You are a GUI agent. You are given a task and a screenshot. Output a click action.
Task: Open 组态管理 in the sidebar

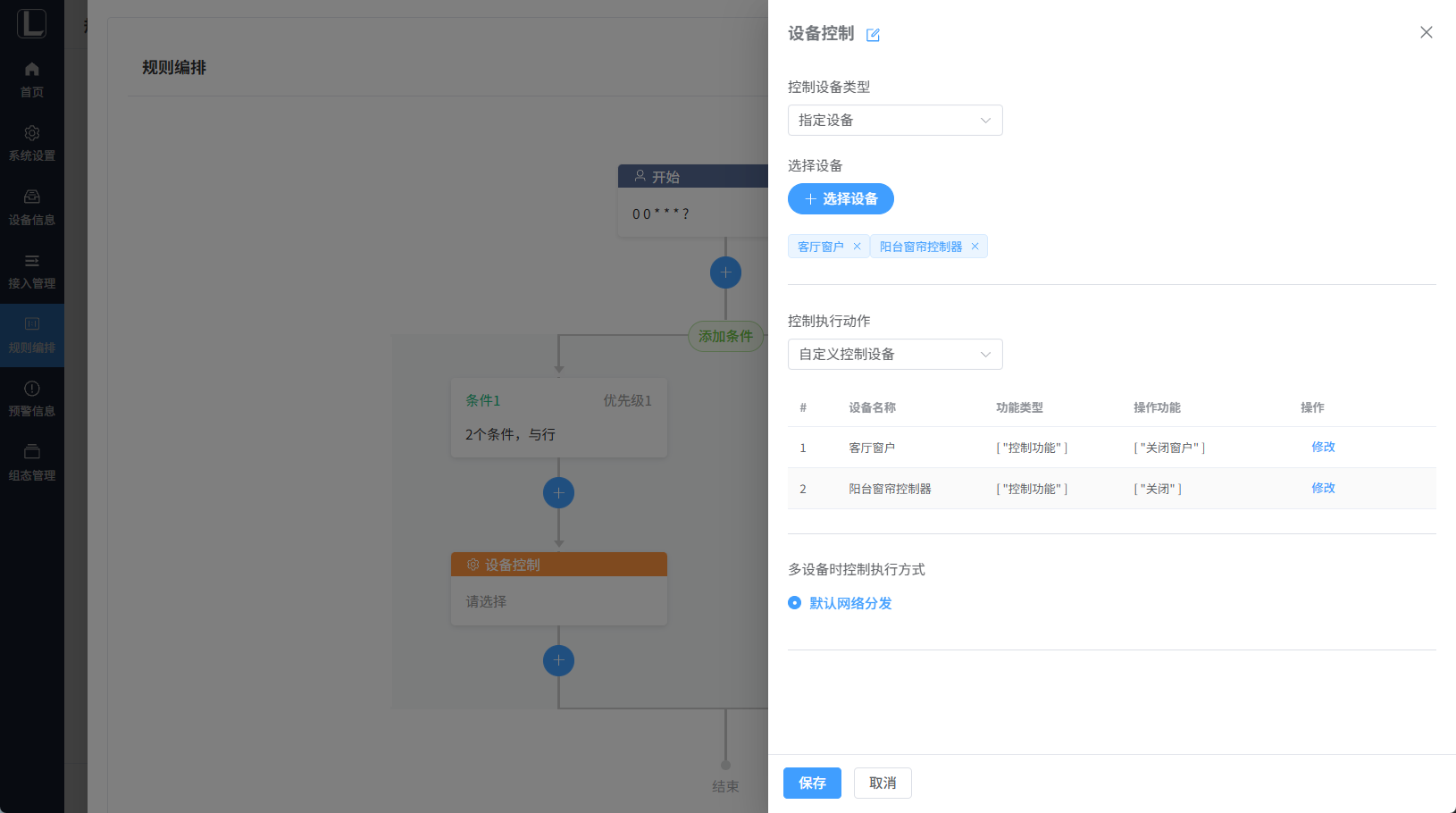(x=32, y=463)
